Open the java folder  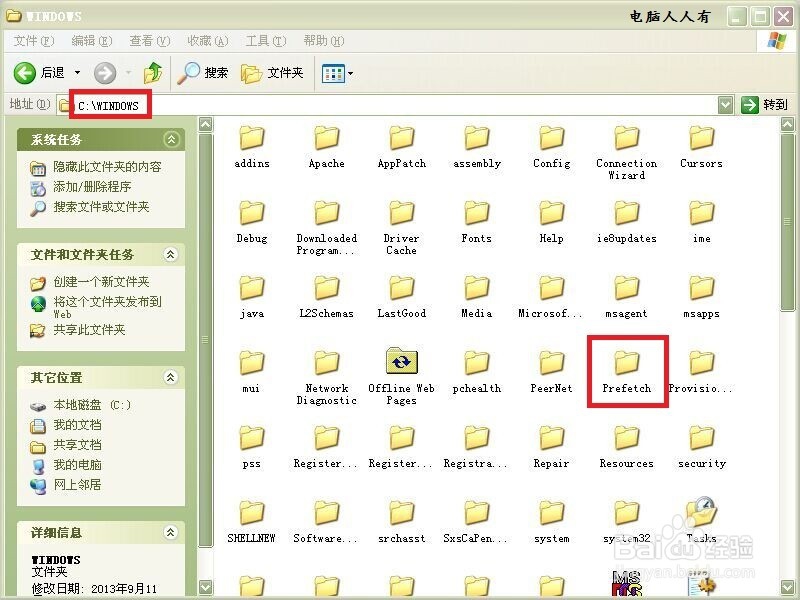(x=251, y=288)
